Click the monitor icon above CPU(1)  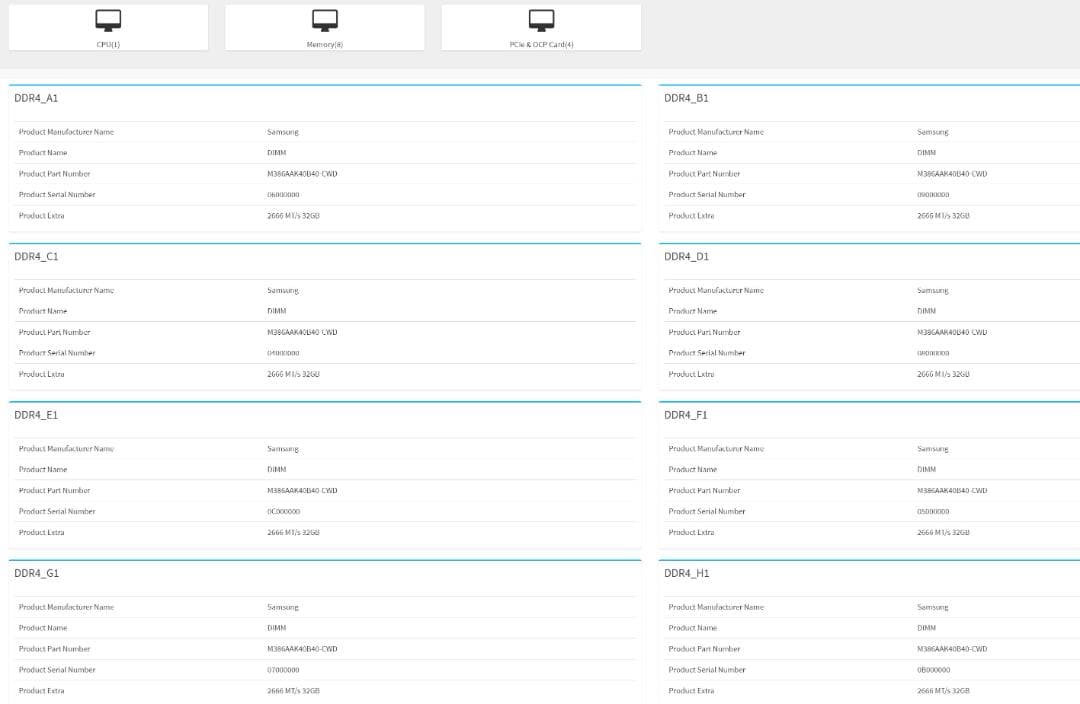[x=108, y=20]
